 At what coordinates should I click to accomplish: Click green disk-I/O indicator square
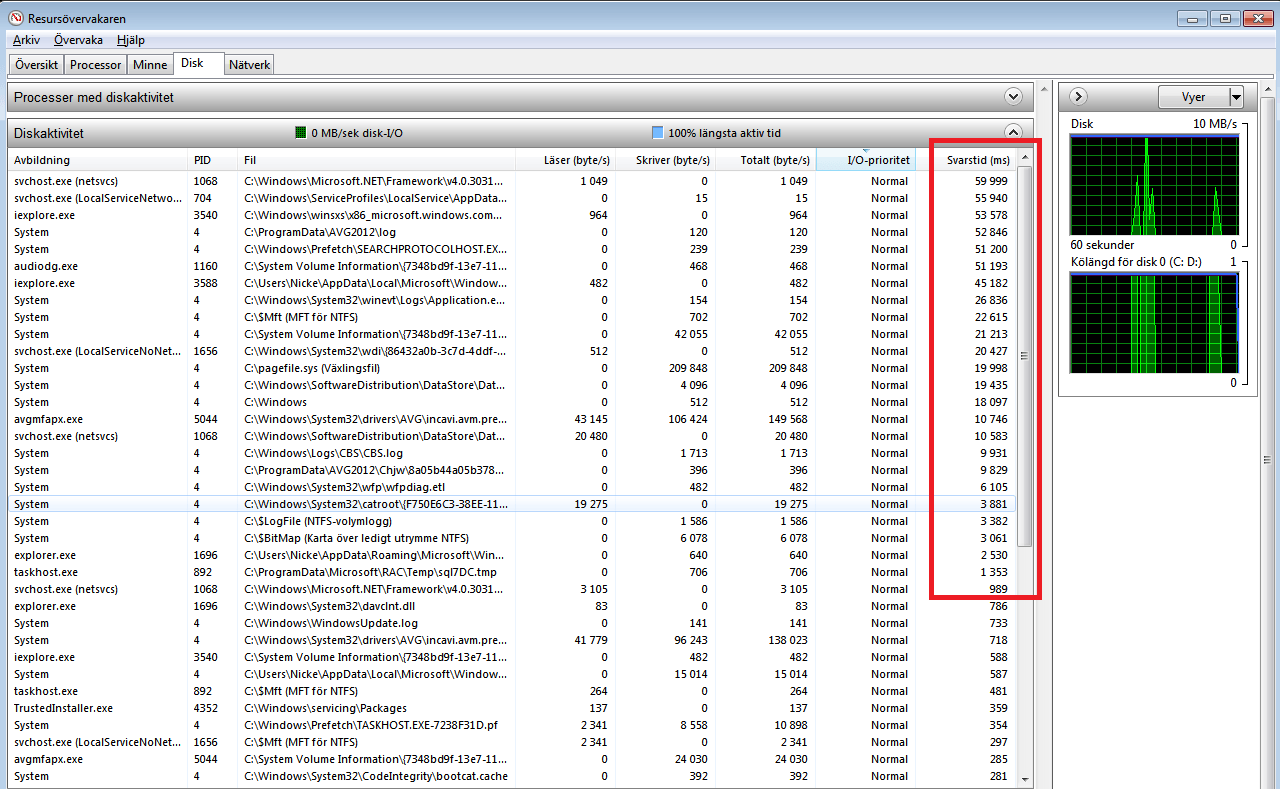(x=300, y=132)
